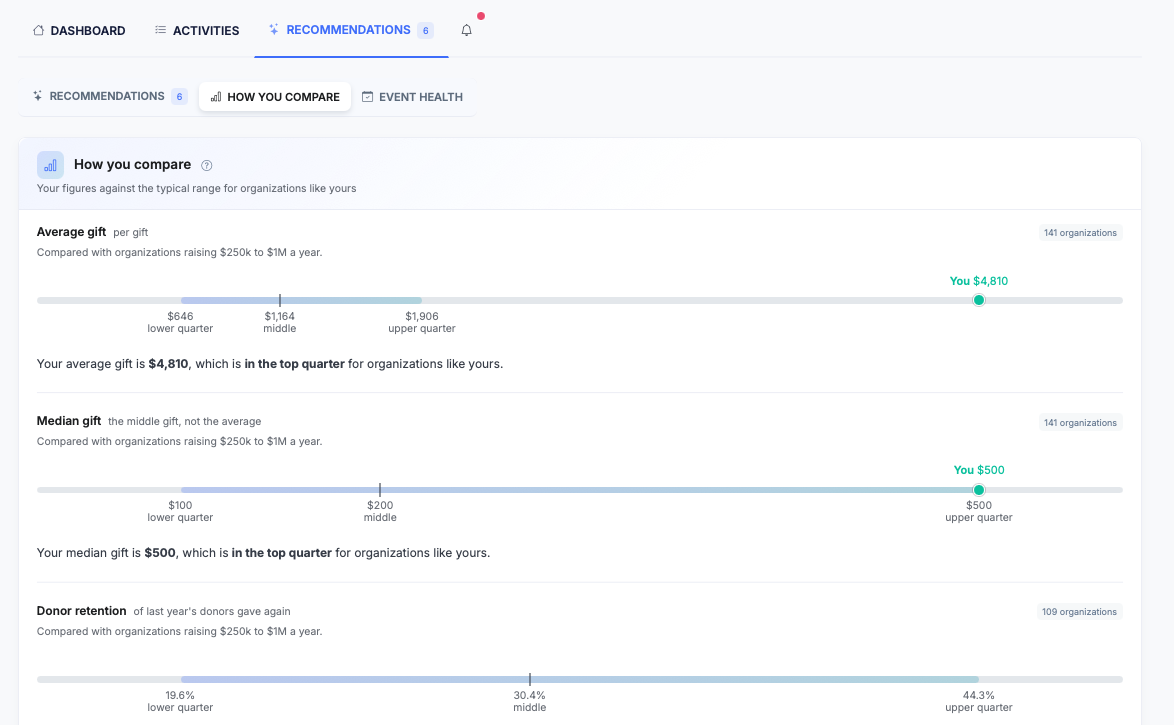The height and width of the screenshot is (725, 1174).
Task: Click the 'Median gift' heading
Action: tap(69, 421)
